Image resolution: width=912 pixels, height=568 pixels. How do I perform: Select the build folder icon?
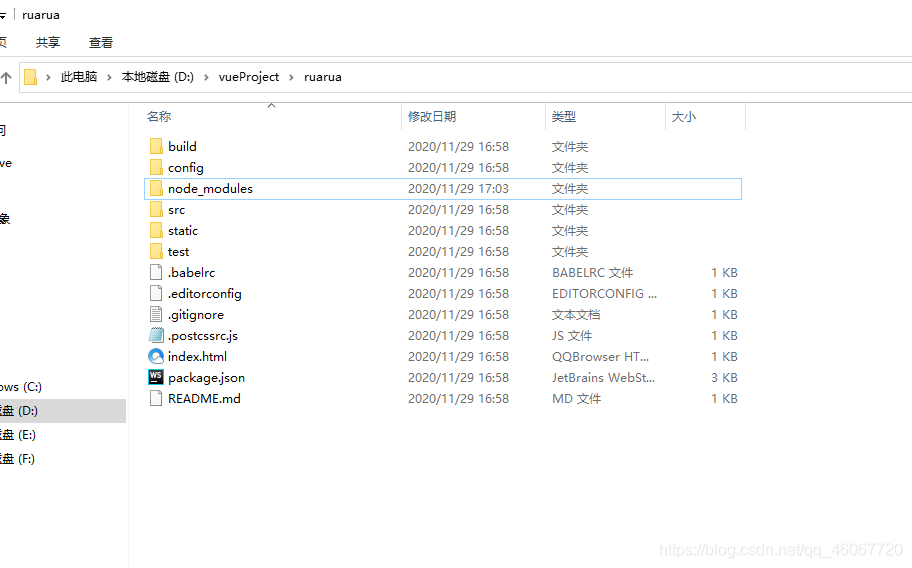coord(156,146)
